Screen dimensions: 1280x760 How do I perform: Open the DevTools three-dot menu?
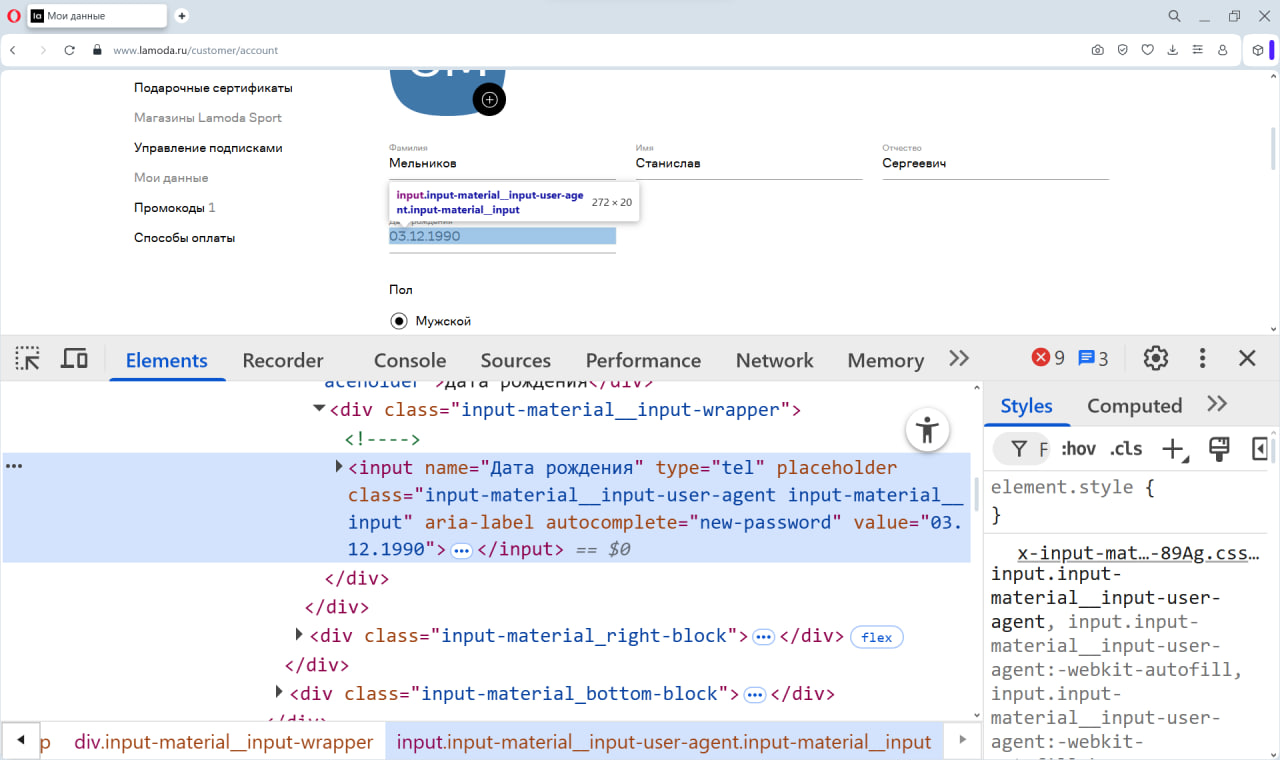(x=1202, y=359)
